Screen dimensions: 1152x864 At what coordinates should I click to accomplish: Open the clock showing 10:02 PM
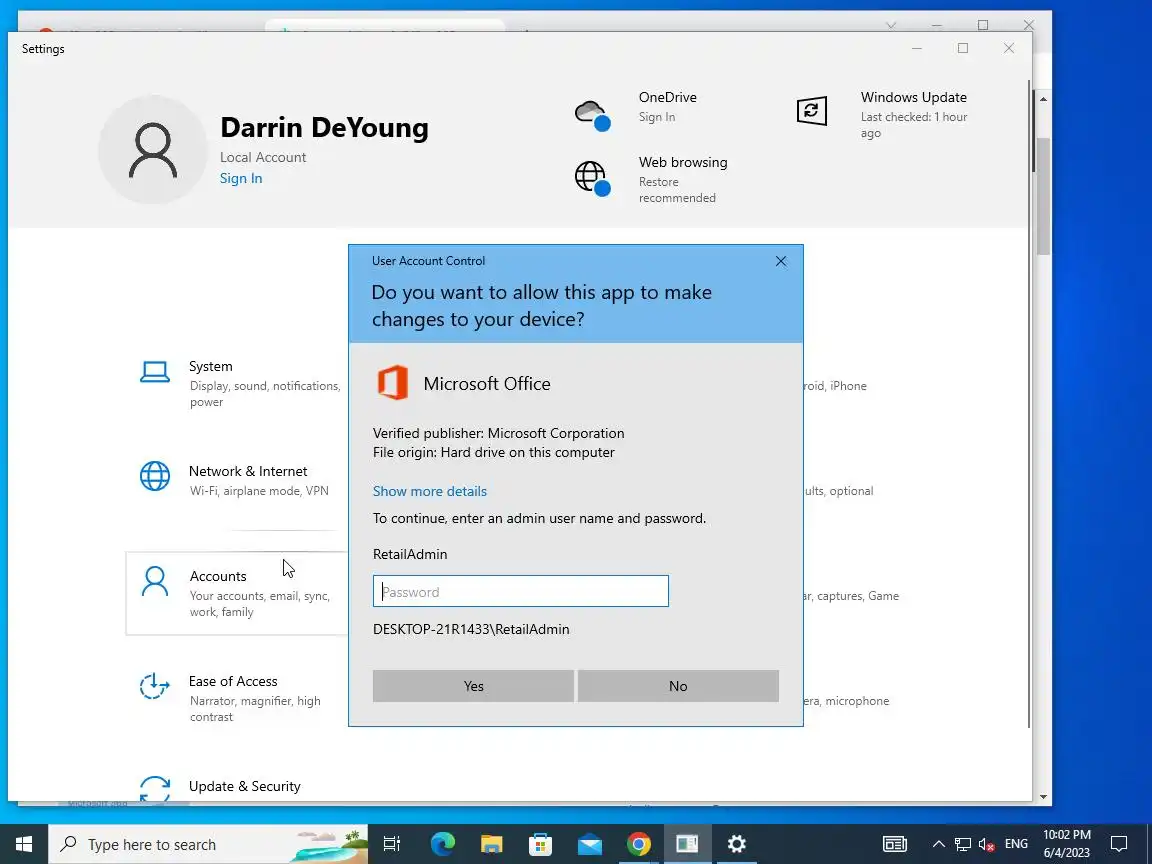click(x=1067, y=844)
